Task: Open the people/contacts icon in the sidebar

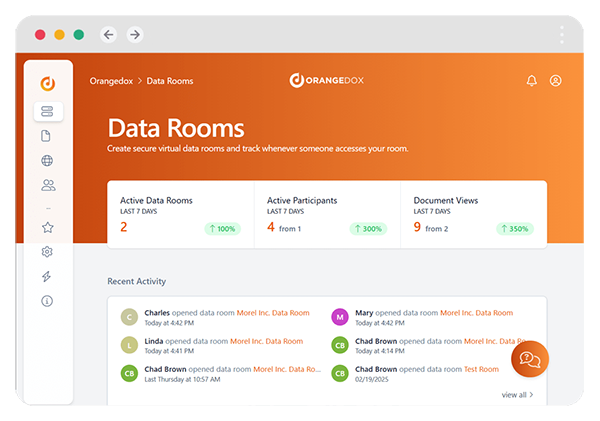Action: tap(48, 185)
